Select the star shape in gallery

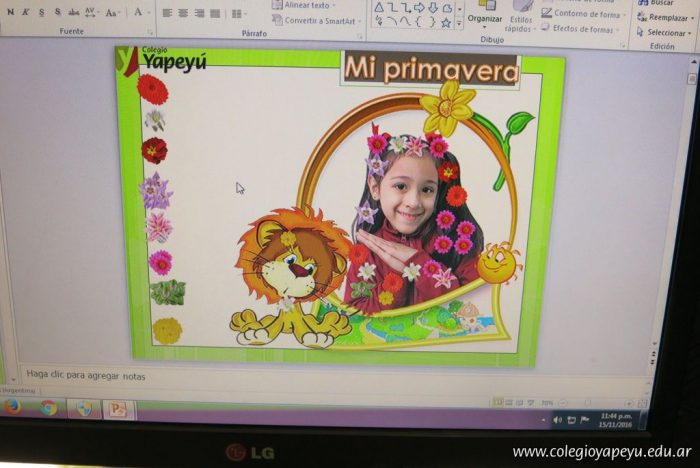(446, 22)
